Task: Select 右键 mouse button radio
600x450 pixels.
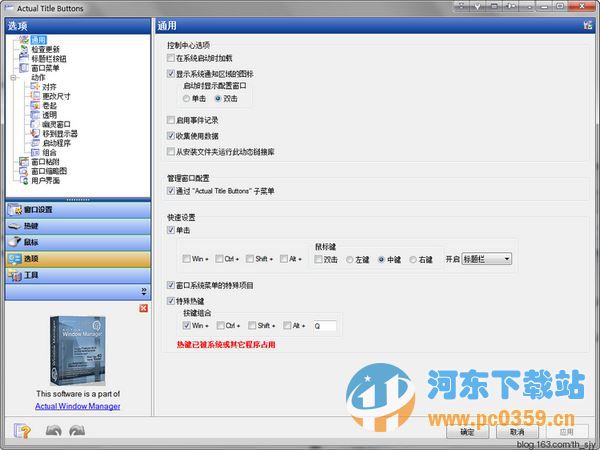Action: (413, 259)
